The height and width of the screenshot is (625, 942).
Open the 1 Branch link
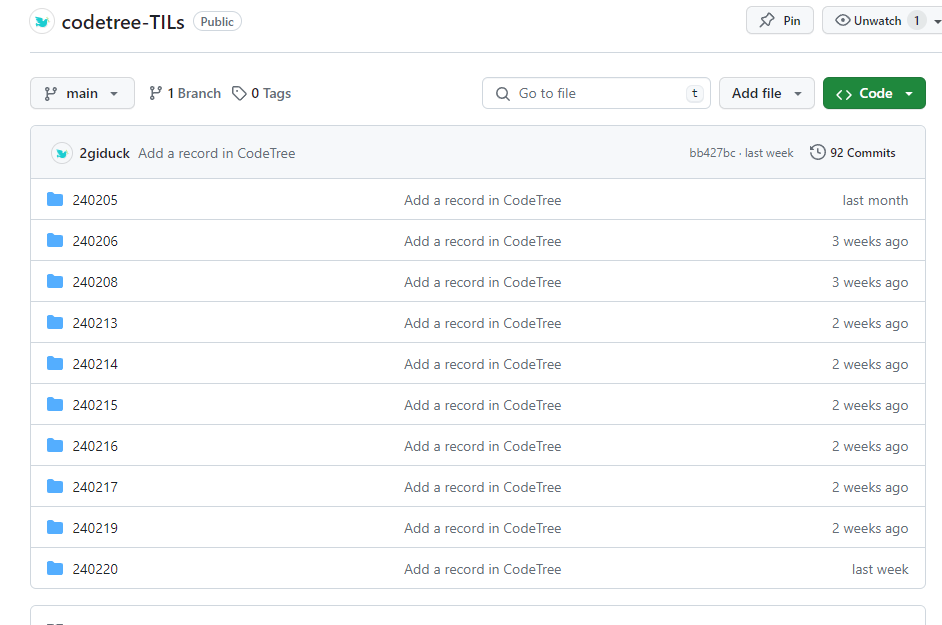pyautogui.click(x=185, y=93)
